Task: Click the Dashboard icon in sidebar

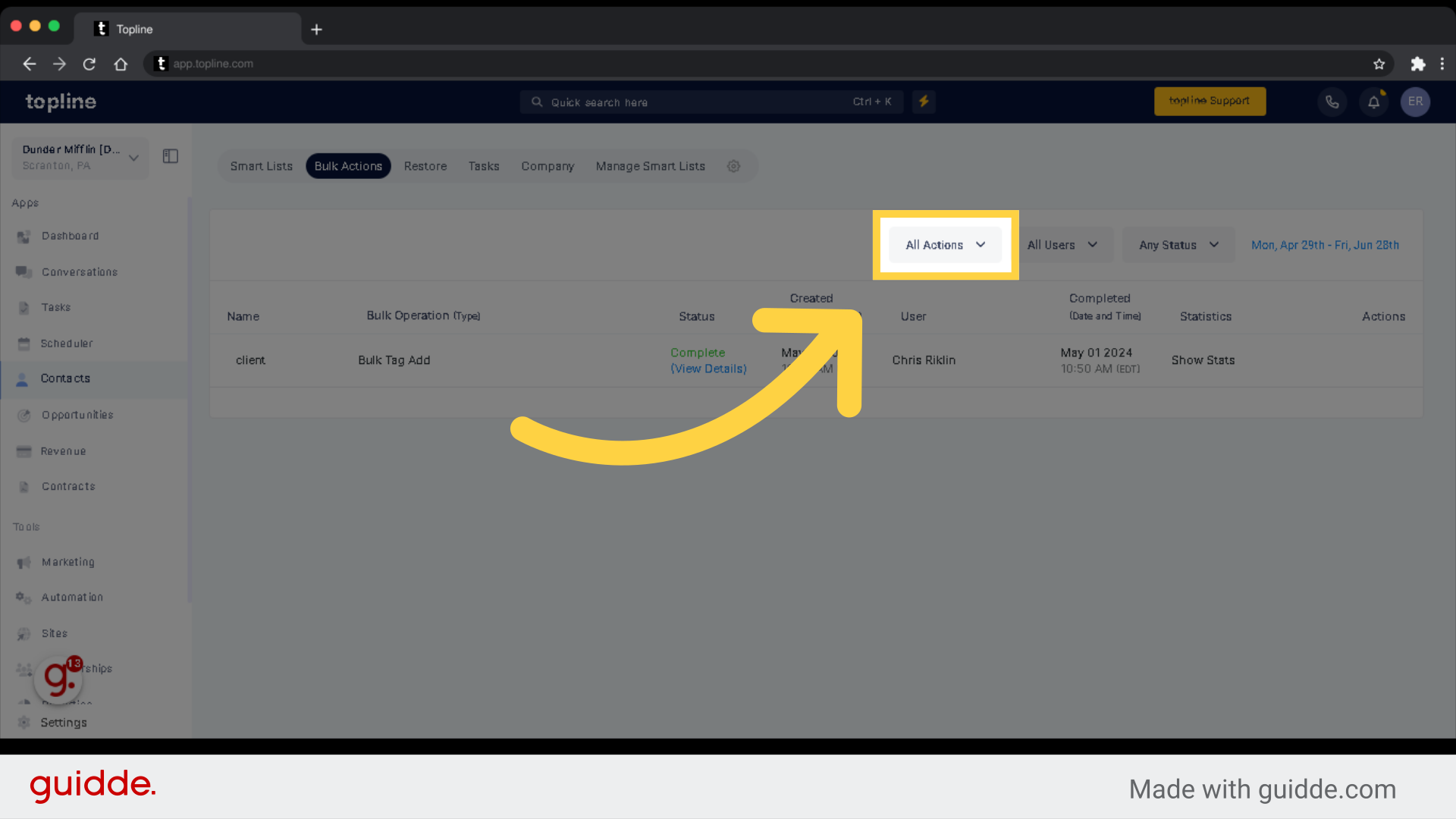Action: pos(22,235)
